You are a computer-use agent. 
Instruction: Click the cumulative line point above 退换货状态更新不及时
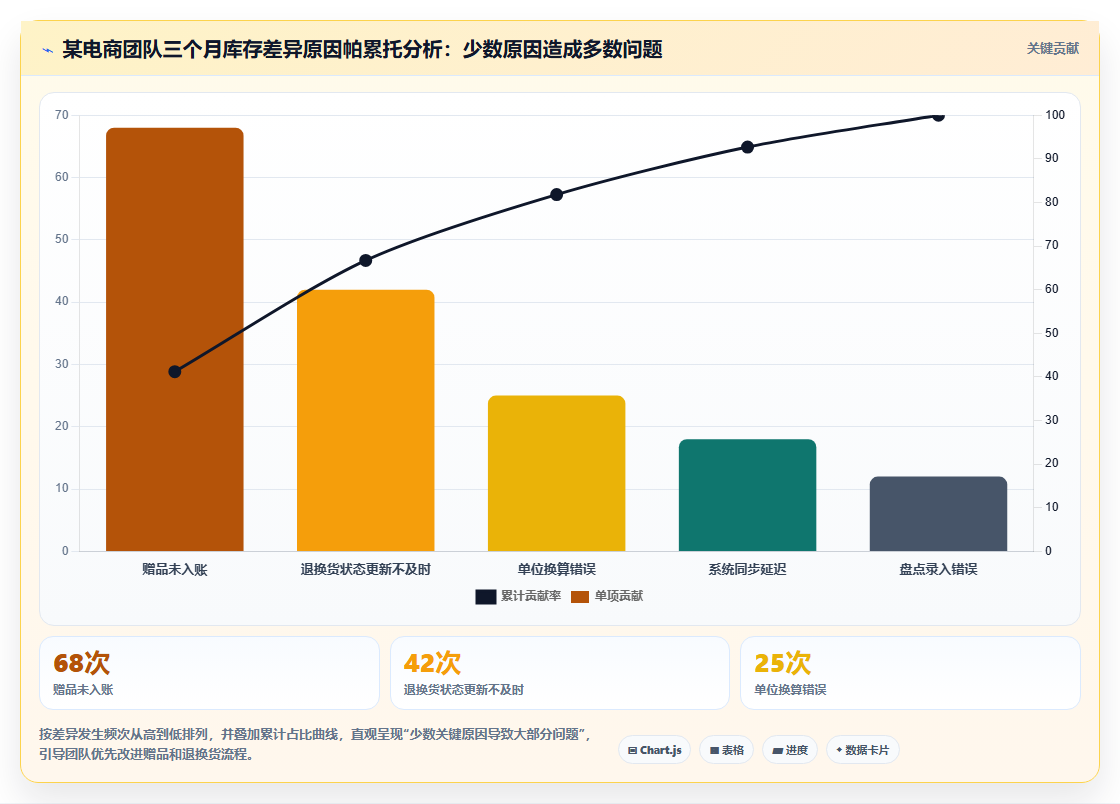pos(366,261)
